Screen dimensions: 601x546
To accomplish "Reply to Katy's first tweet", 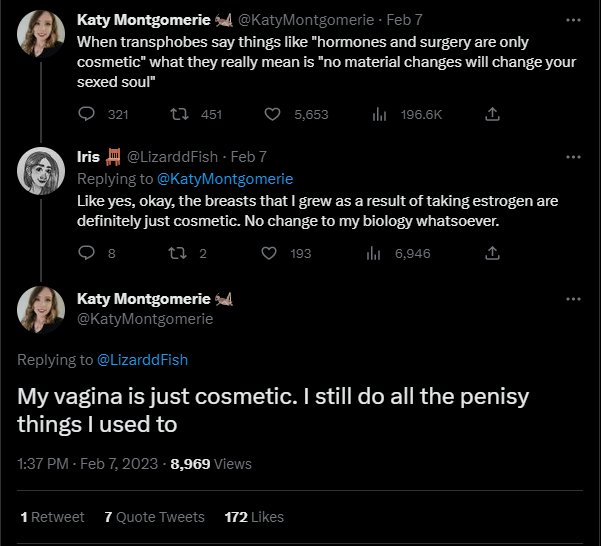I will pyautogui.click(x=86, y=114).
